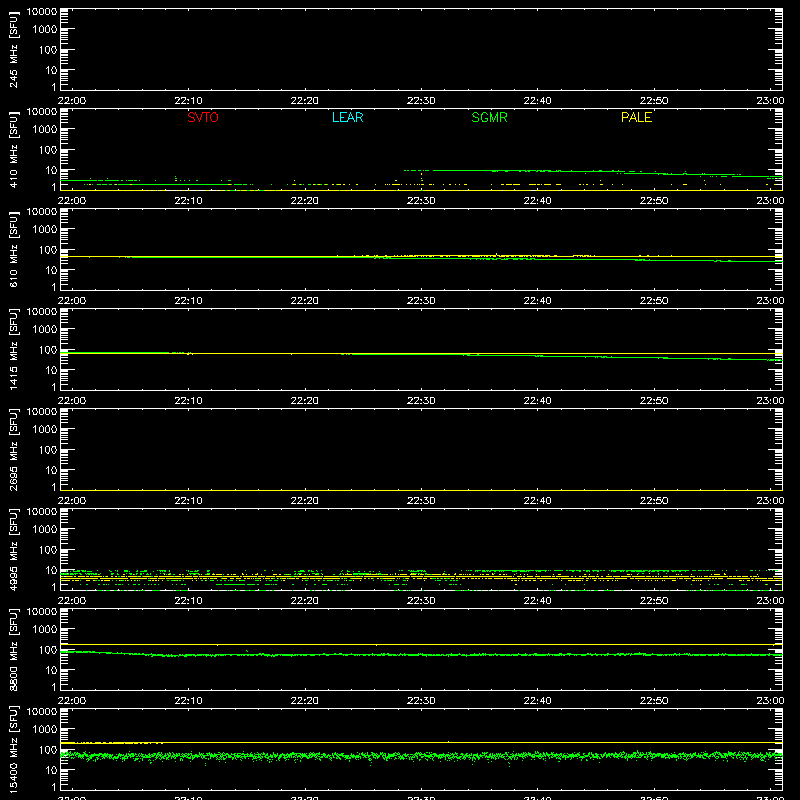800x800 pixels.
Task: Click the 410 MHz [SFU] axis title
Action: 13,149
